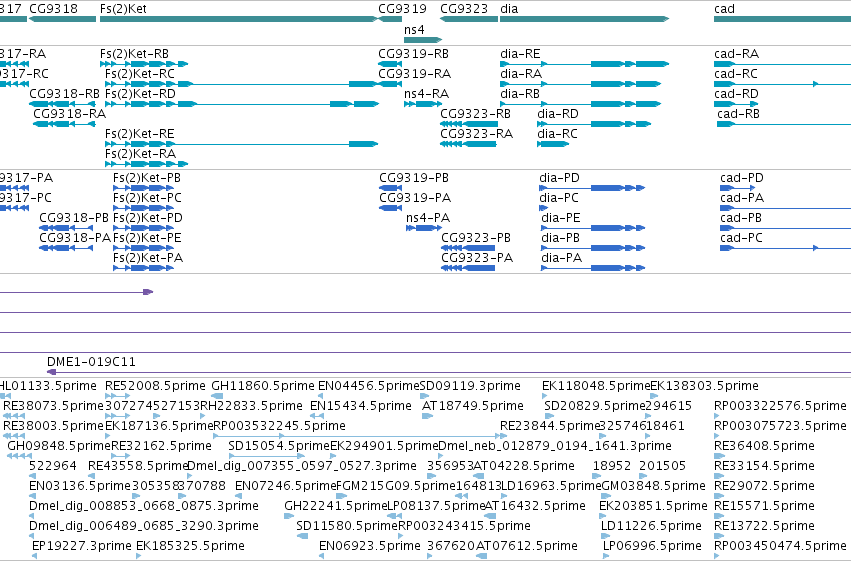Click the cad-RC transcript label
The width and height of the screenshot is (851, 561).
736,74
